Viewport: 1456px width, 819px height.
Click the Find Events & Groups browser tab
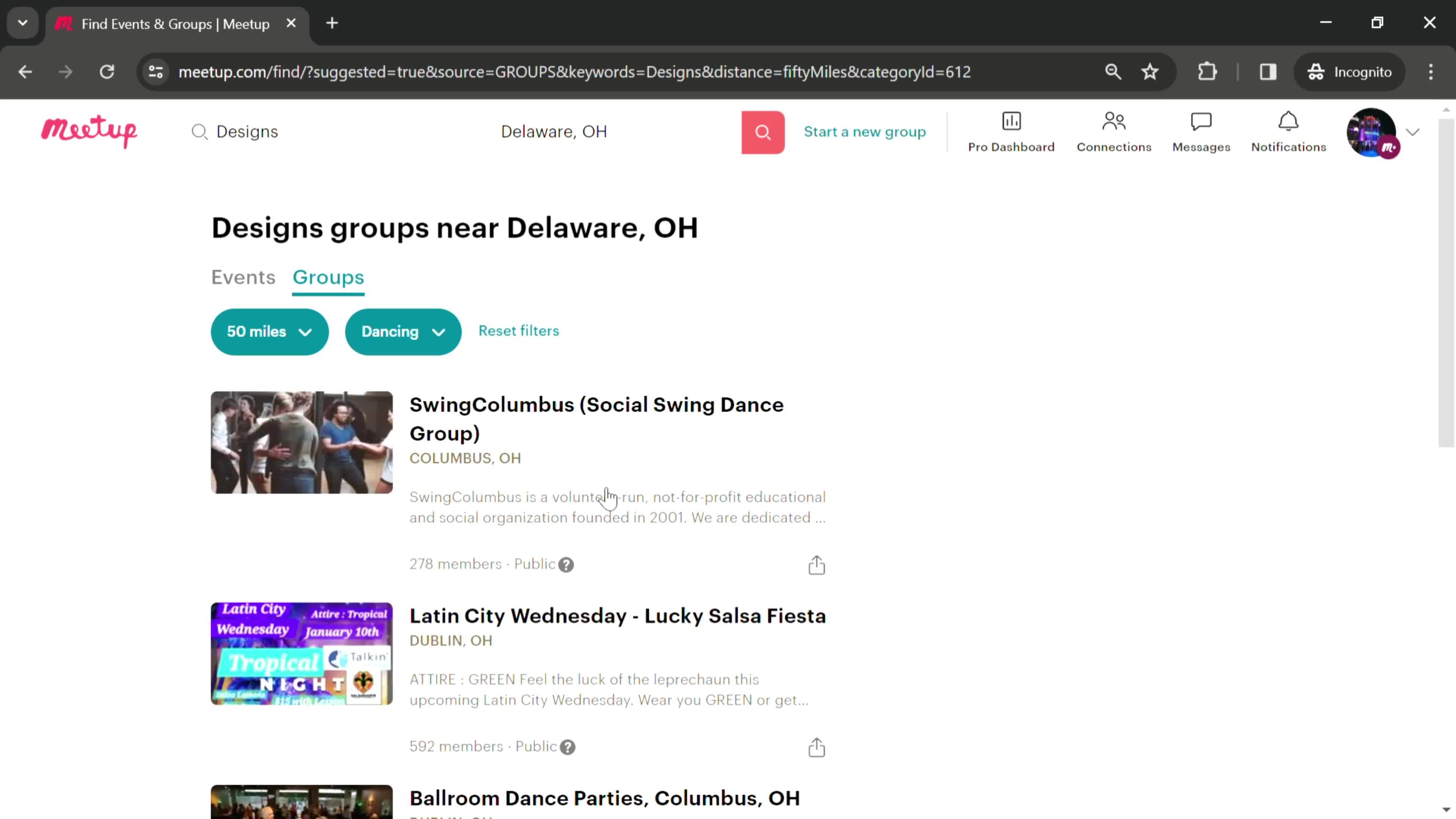point(177,24)
